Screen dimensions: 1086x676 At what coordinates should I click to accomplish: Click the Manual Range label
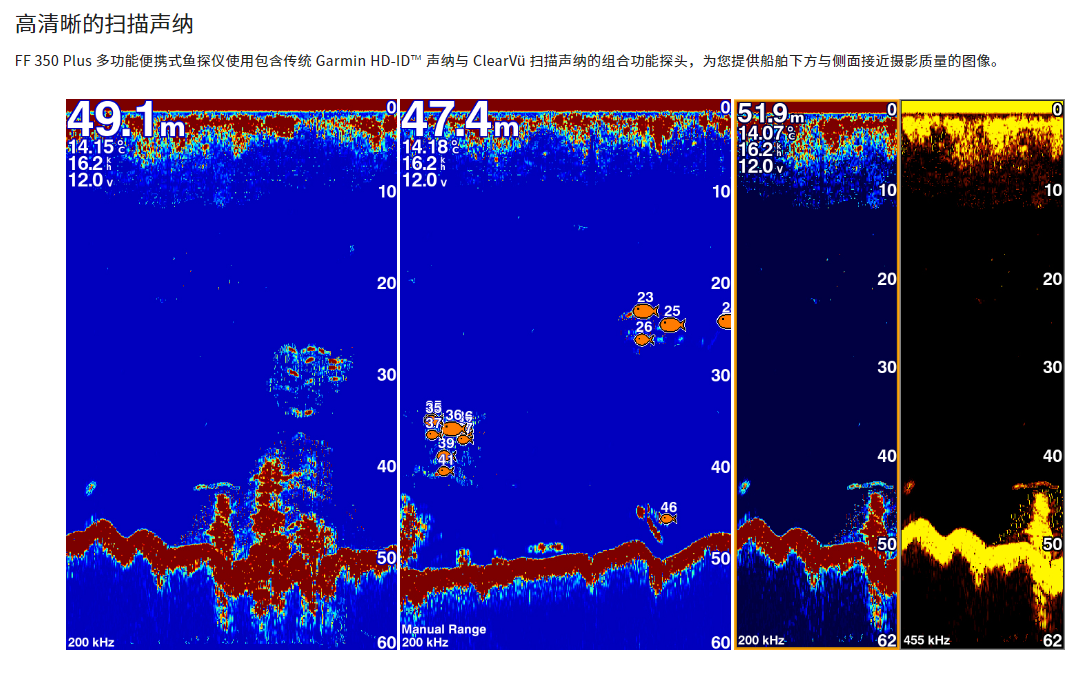click(444, 629)
